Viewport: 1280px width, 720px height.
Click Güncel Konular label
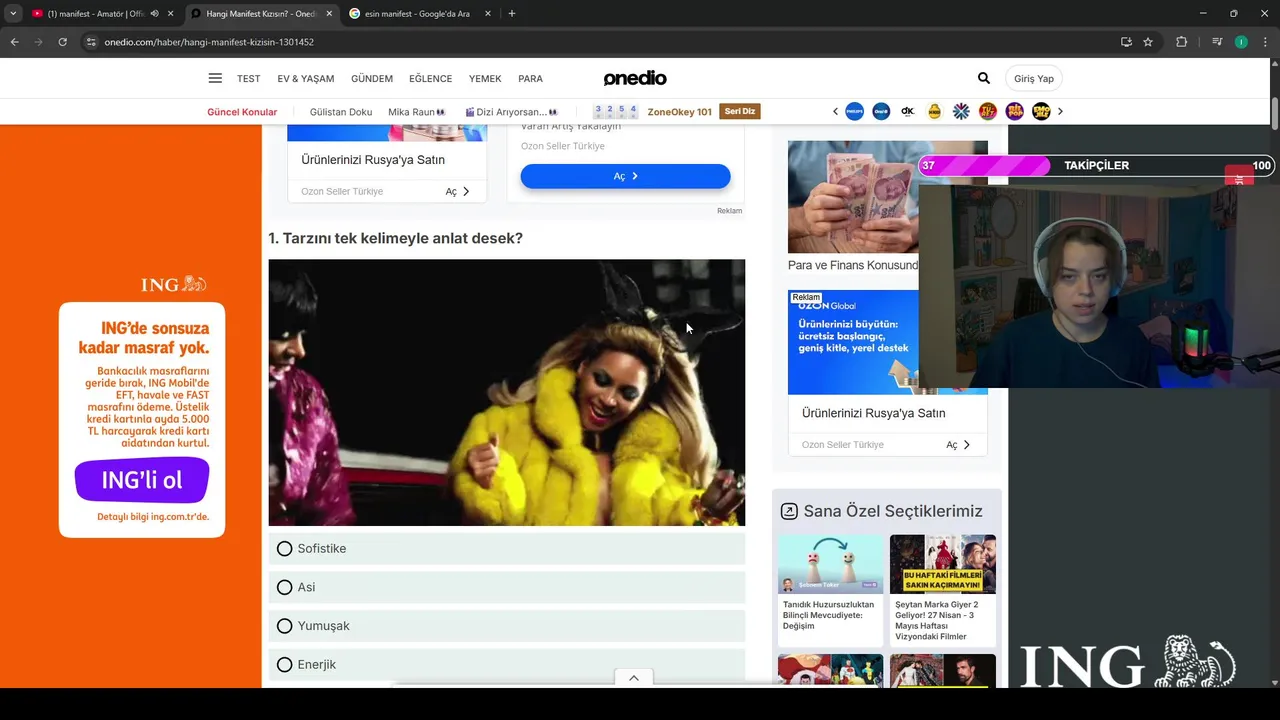point(242,112)
